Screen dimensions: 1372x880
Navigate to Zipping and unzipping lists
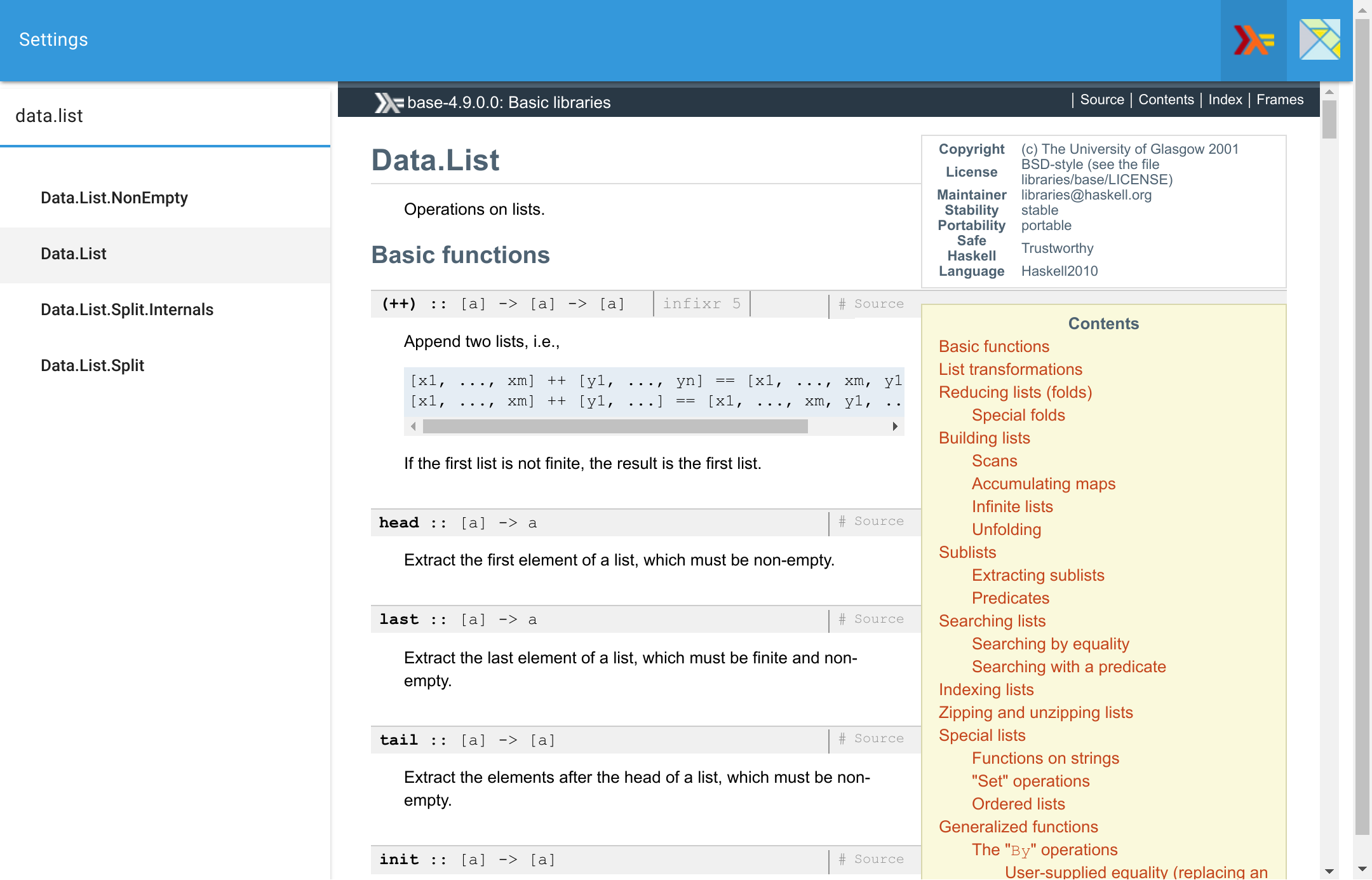click(1035, 712)
